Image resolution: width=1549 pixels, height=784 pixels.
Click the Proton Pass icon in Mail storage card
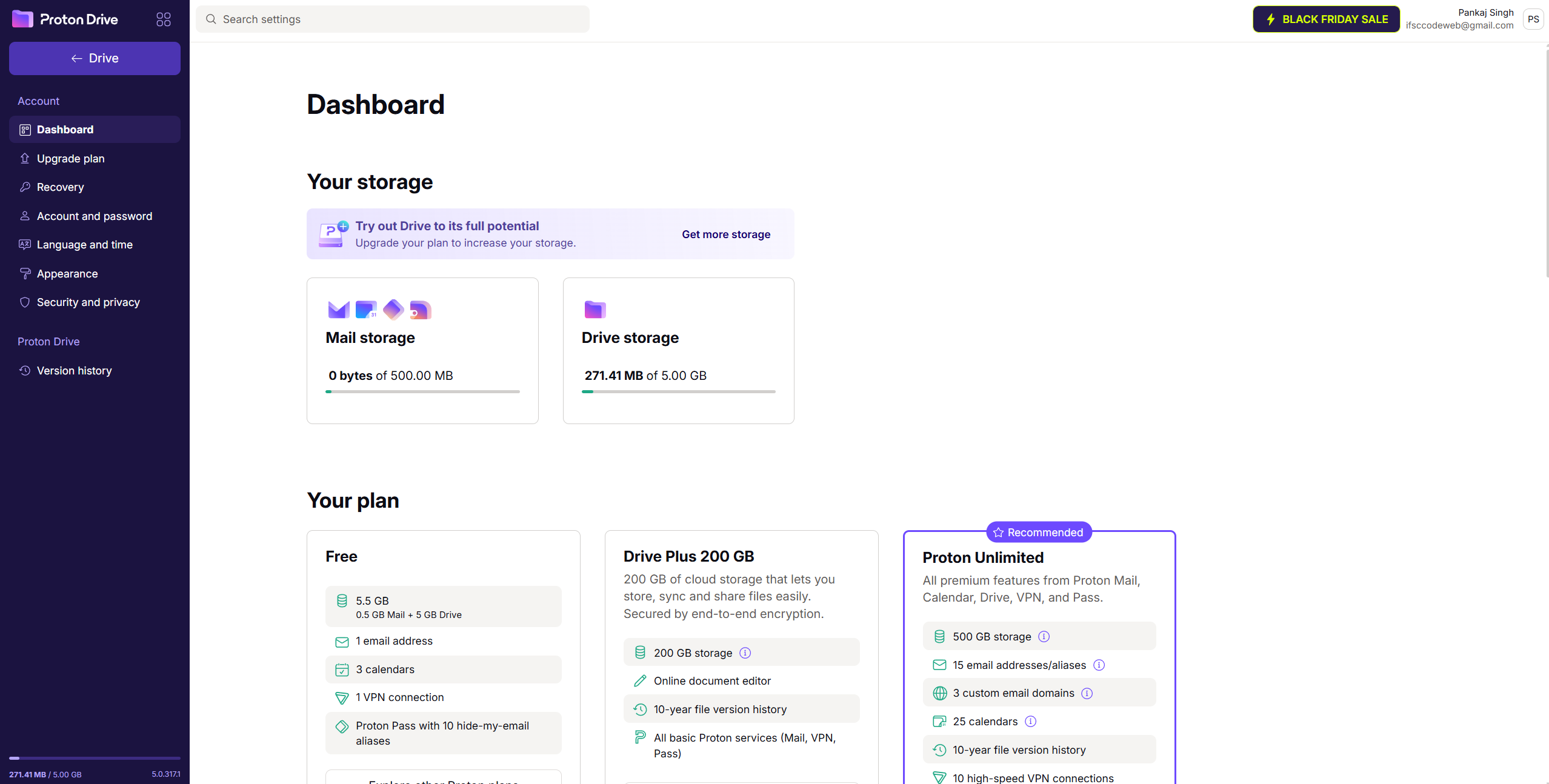[393, 309]
